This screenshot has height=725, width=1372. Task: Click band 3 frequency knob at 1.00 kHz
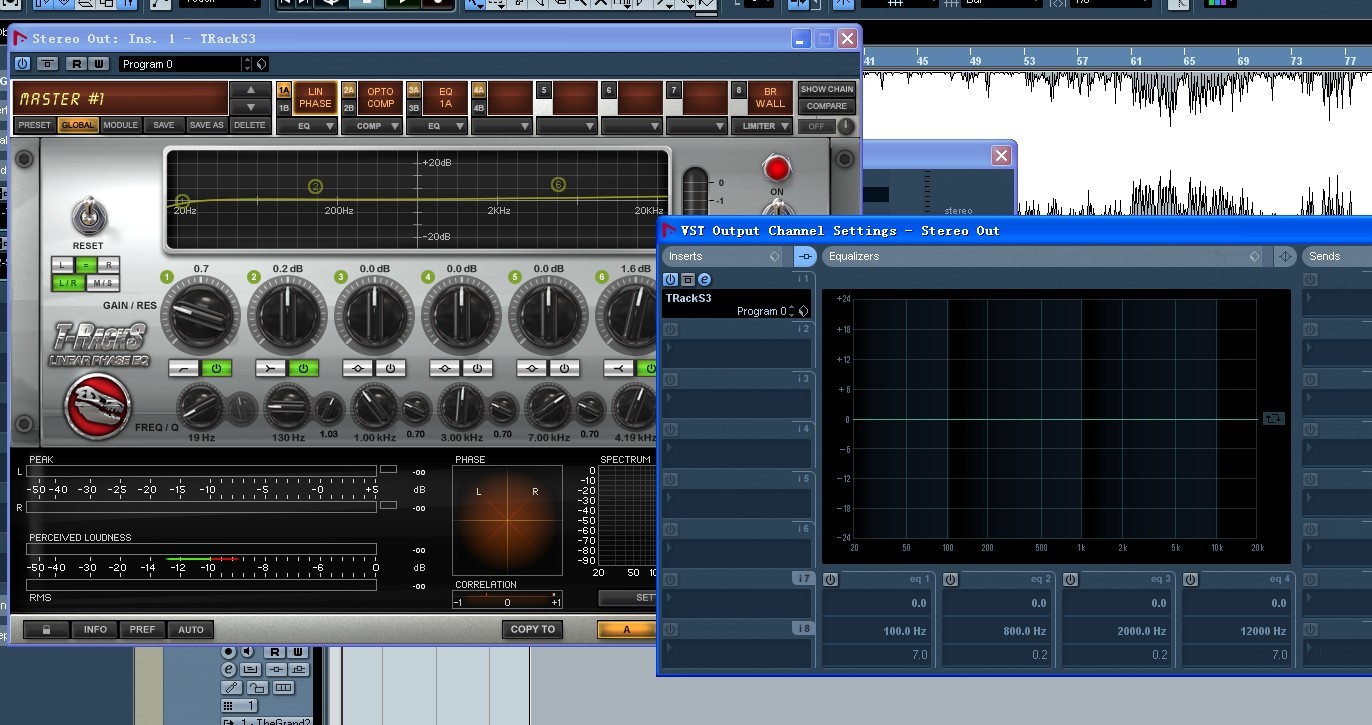pos(375,407)
